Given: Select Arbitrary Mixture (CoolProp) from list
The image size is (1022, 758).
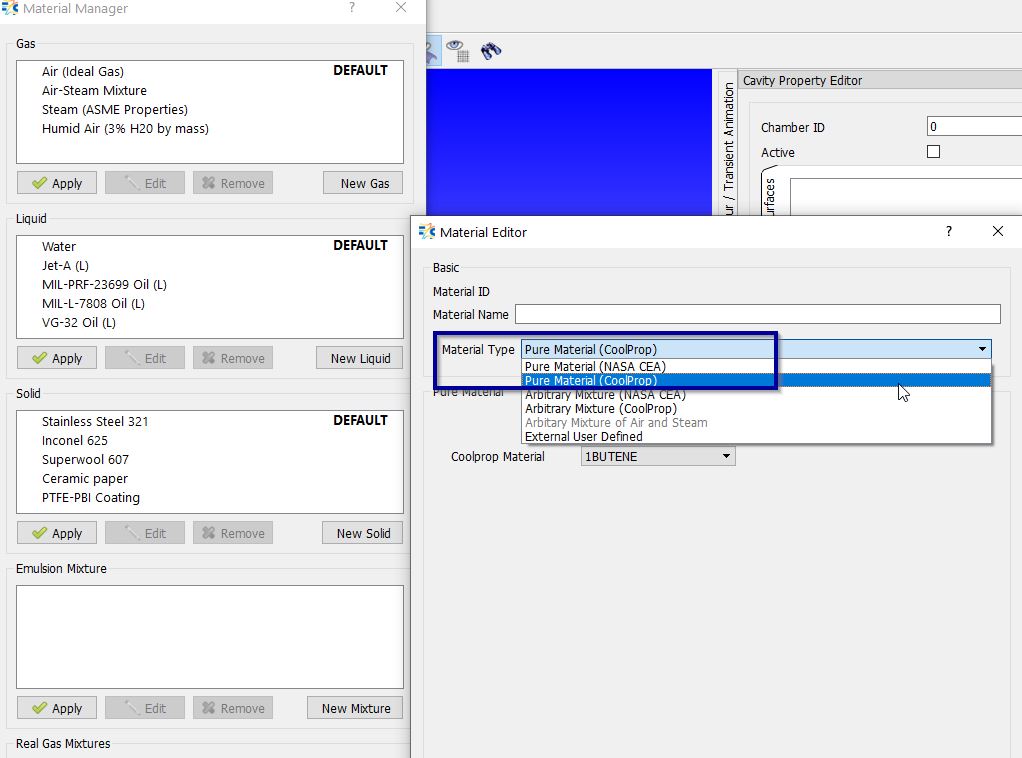Looking at the screenshot, I should coord(600,408).
